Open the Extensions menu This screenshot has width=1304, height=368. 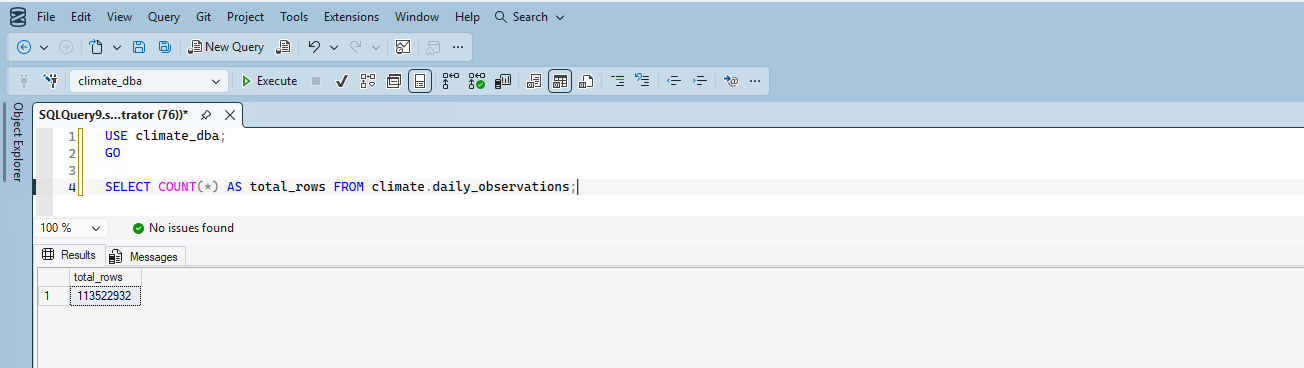tap(352, 17)
